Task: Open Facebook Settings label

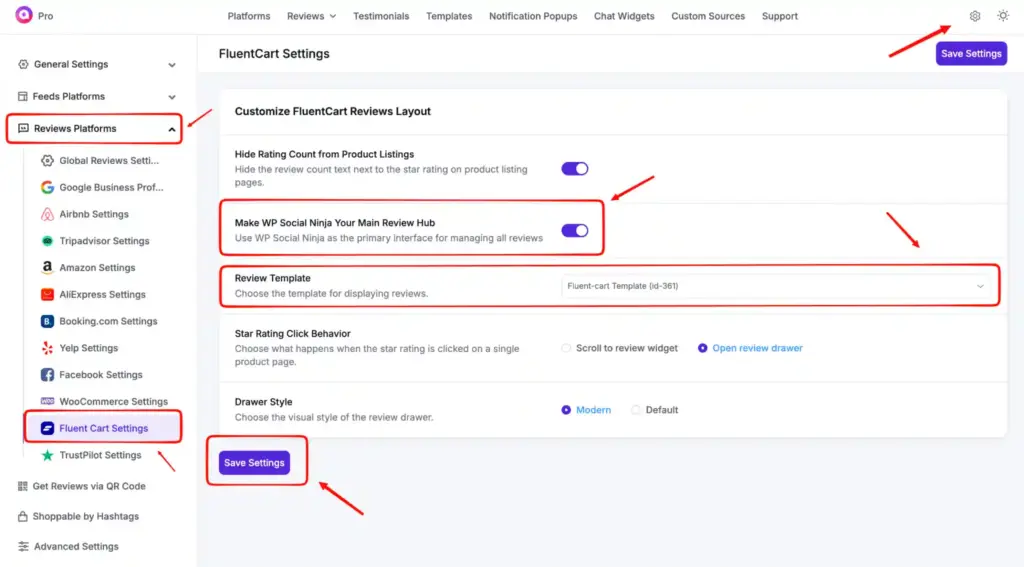Action: [x=101, y=374]
